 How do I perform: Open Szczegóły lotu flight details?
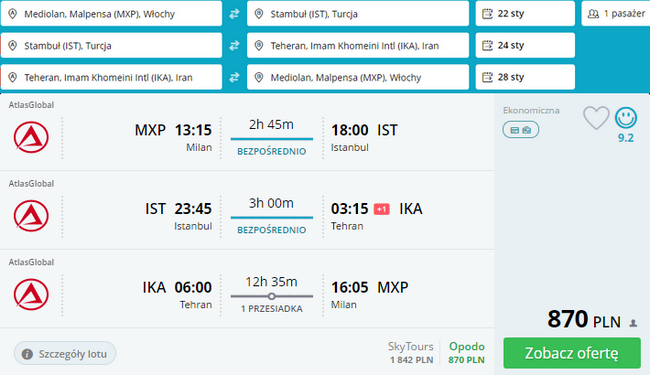pos(65,353)
